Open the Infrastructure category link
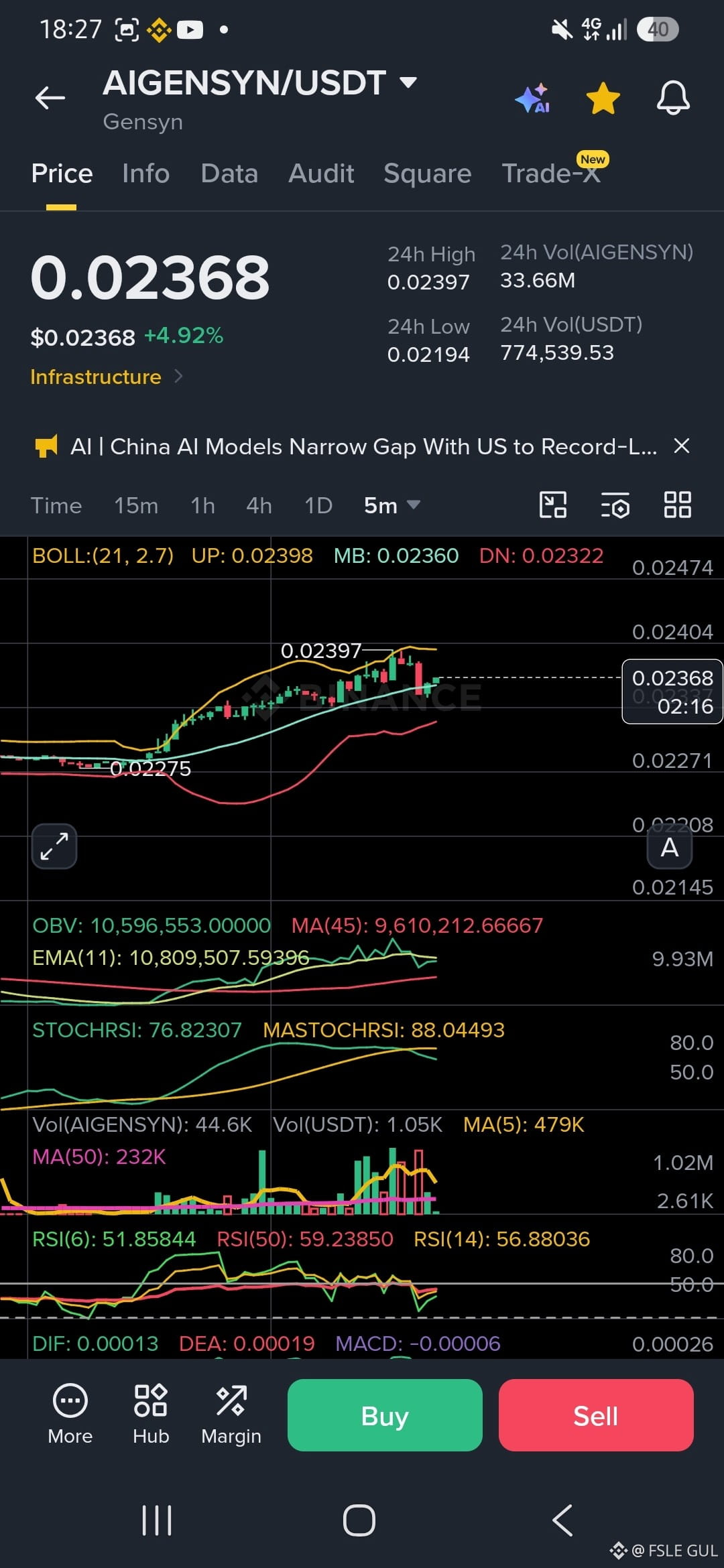Screen dimensions: 724x1568 click(x=106, y=377)
